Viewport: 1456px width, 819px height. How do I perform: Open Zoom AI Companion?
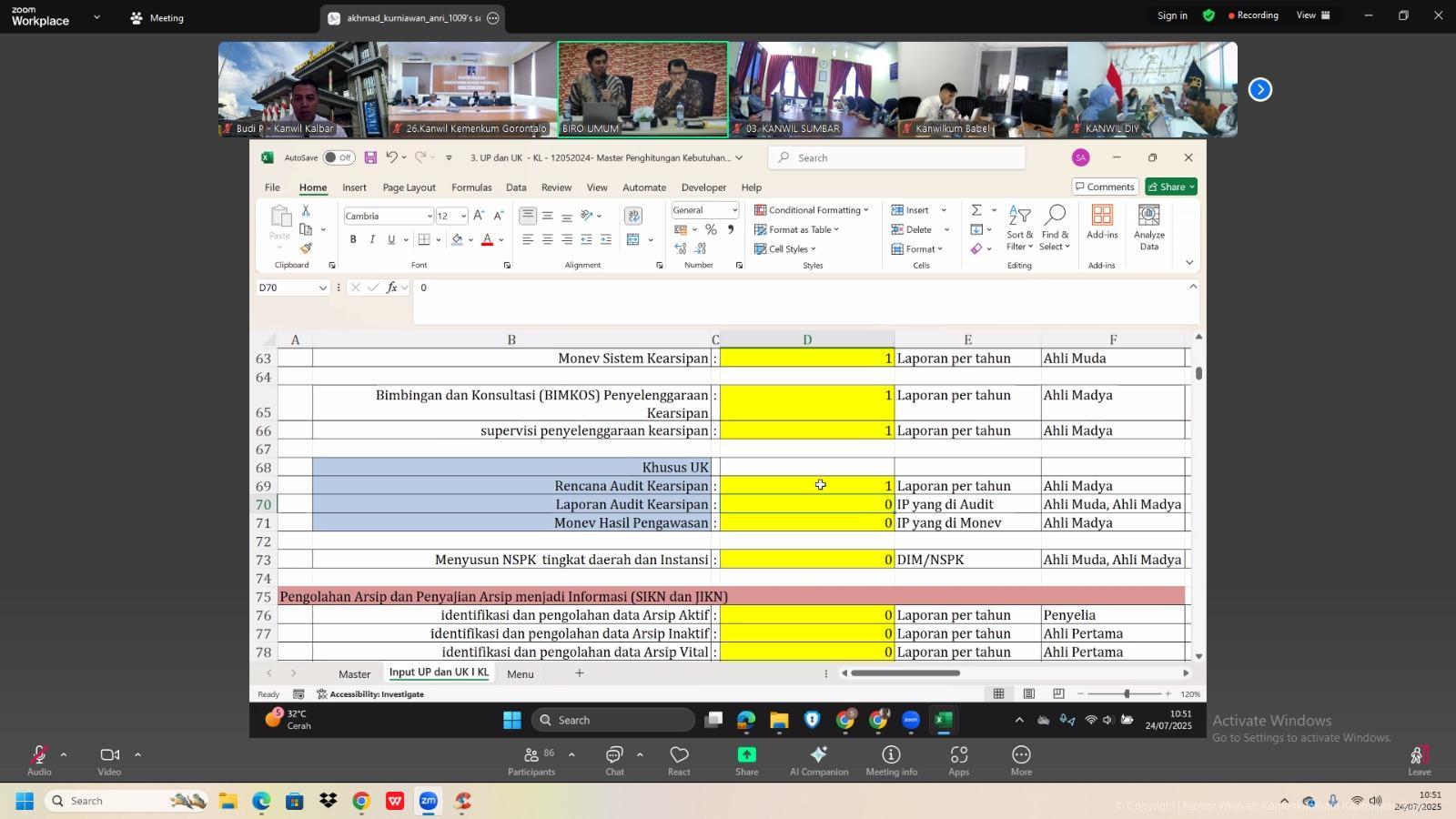click(818, 760)
